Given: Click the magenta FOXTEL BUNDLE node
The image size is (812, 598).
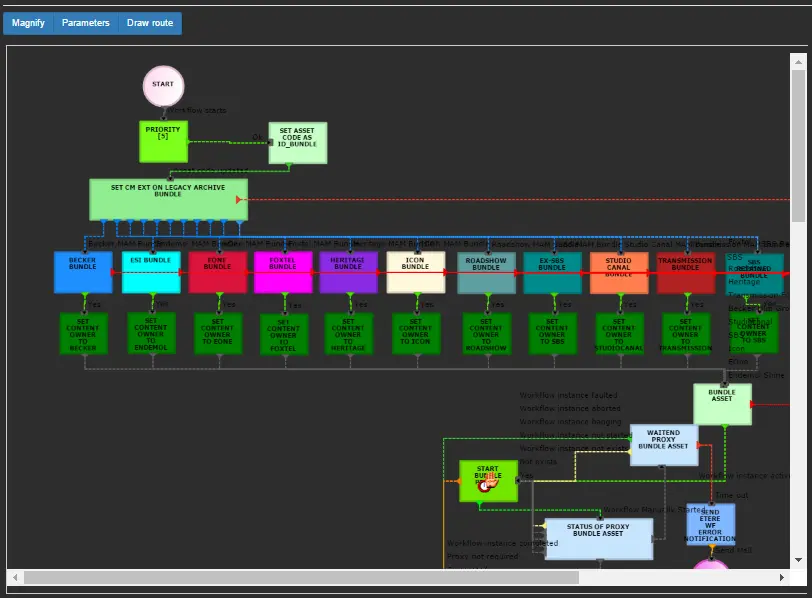Looking at the screenshot, I should point(283,272).
